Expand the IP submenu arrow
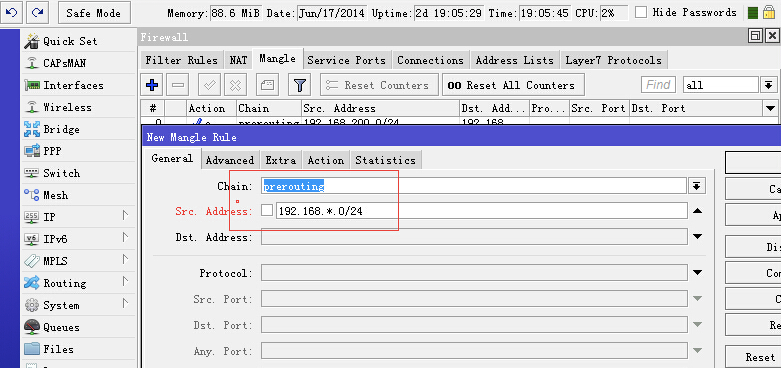 (125, 216)
